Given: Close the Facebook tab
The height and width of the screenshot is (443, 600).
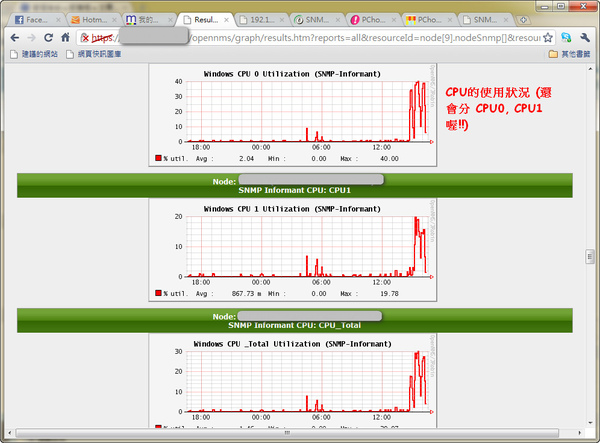Looking at the screenshot, I should [58, 20].
